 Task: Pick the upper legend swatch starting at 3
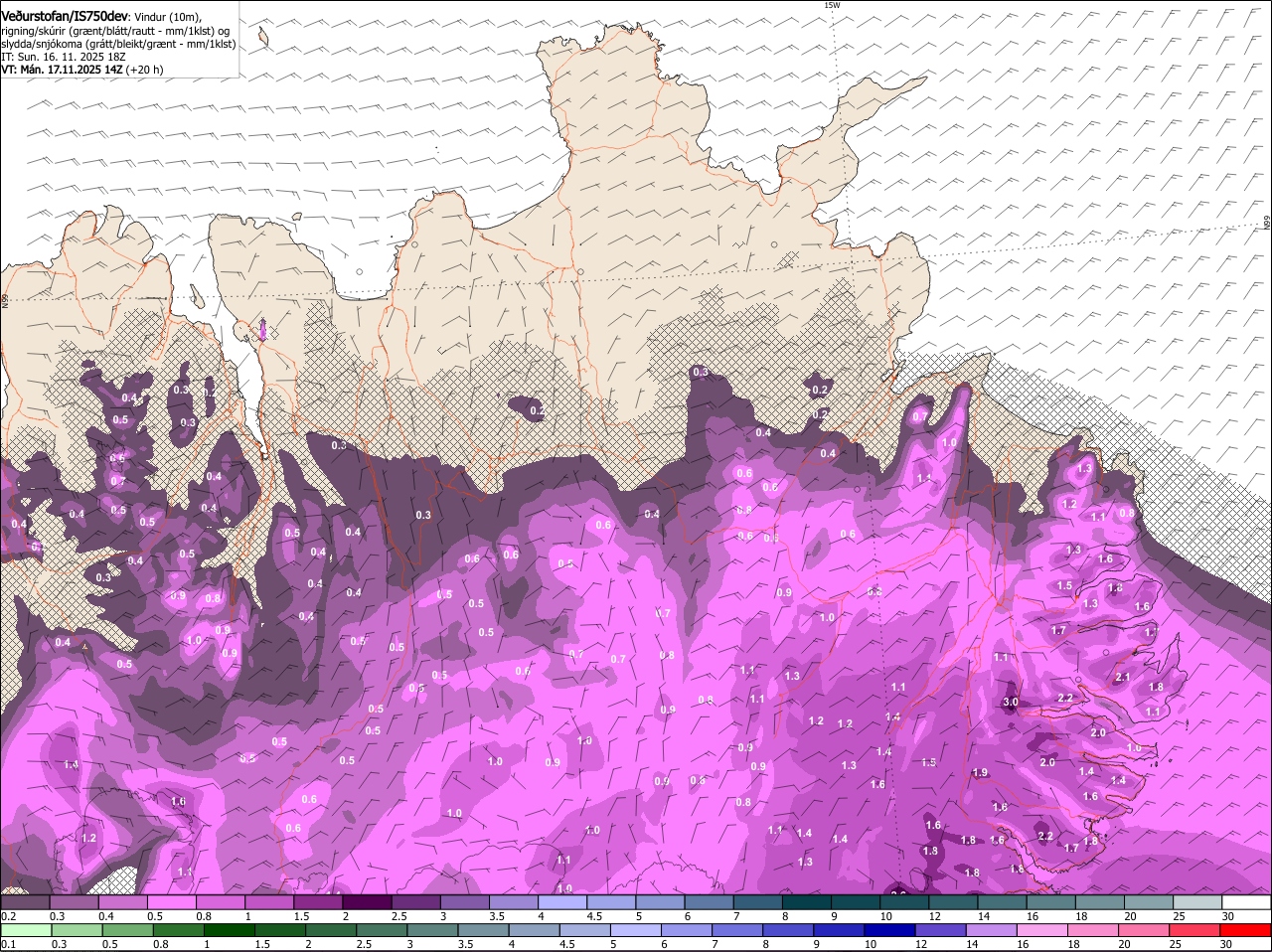point(464,902)
